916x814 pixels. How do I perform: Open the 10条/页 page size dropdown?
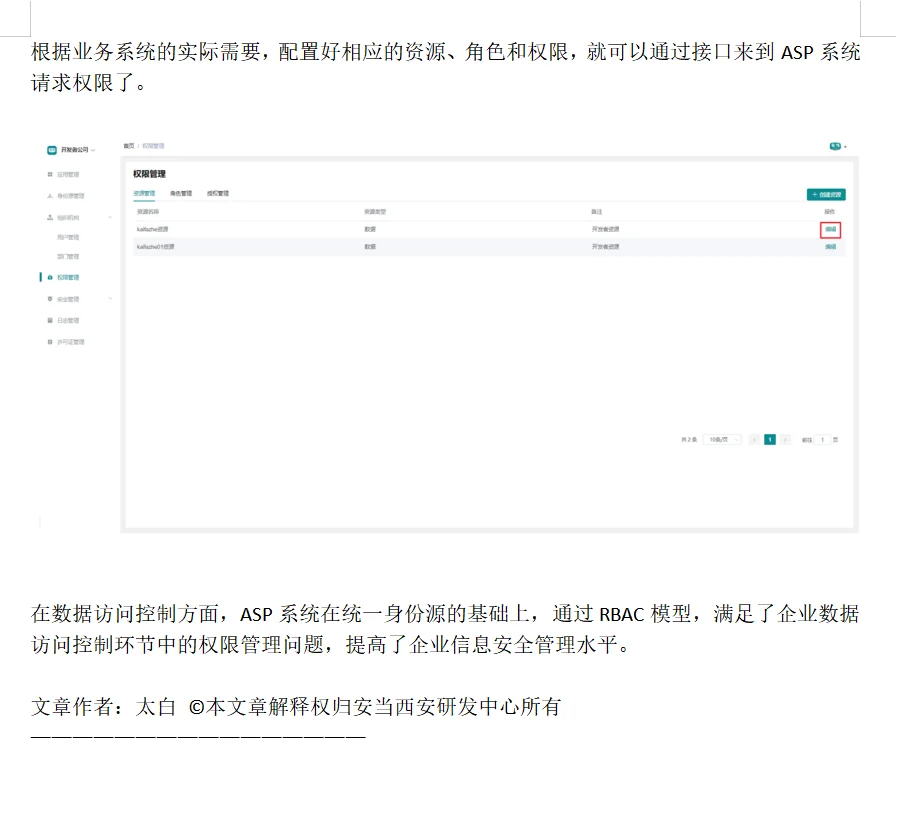pyautogui.click(x=720, y=438)
